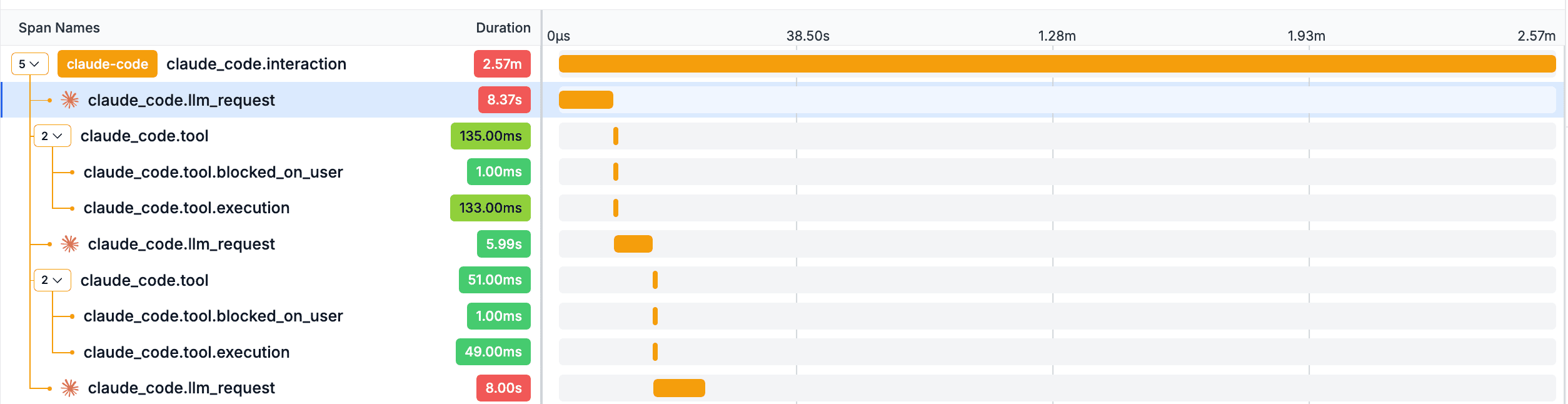
Task: Click the orange claude-code service badge
Action: coord(108,64)
